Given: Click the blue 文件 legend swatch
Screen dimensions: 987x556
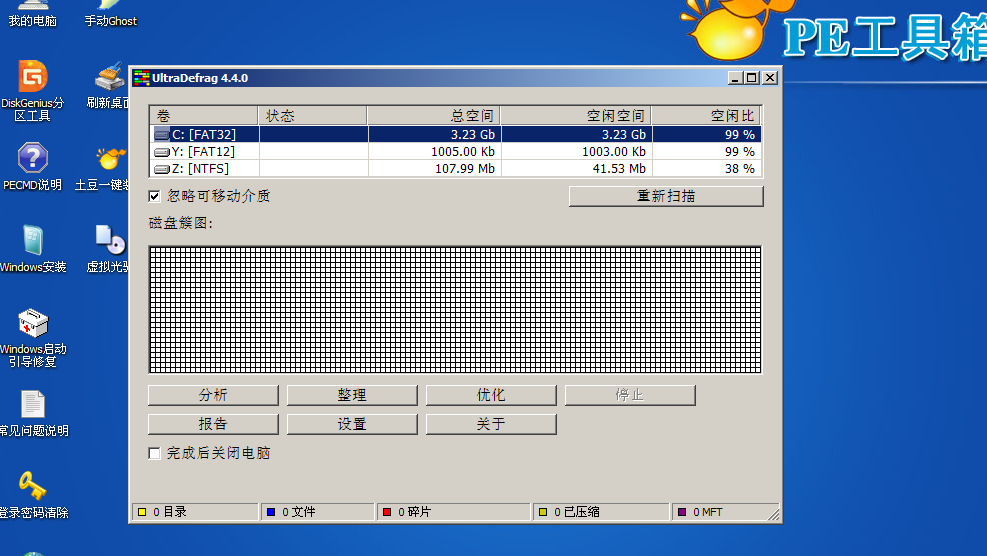Looking at the screenshot, I should click(271, 512).
